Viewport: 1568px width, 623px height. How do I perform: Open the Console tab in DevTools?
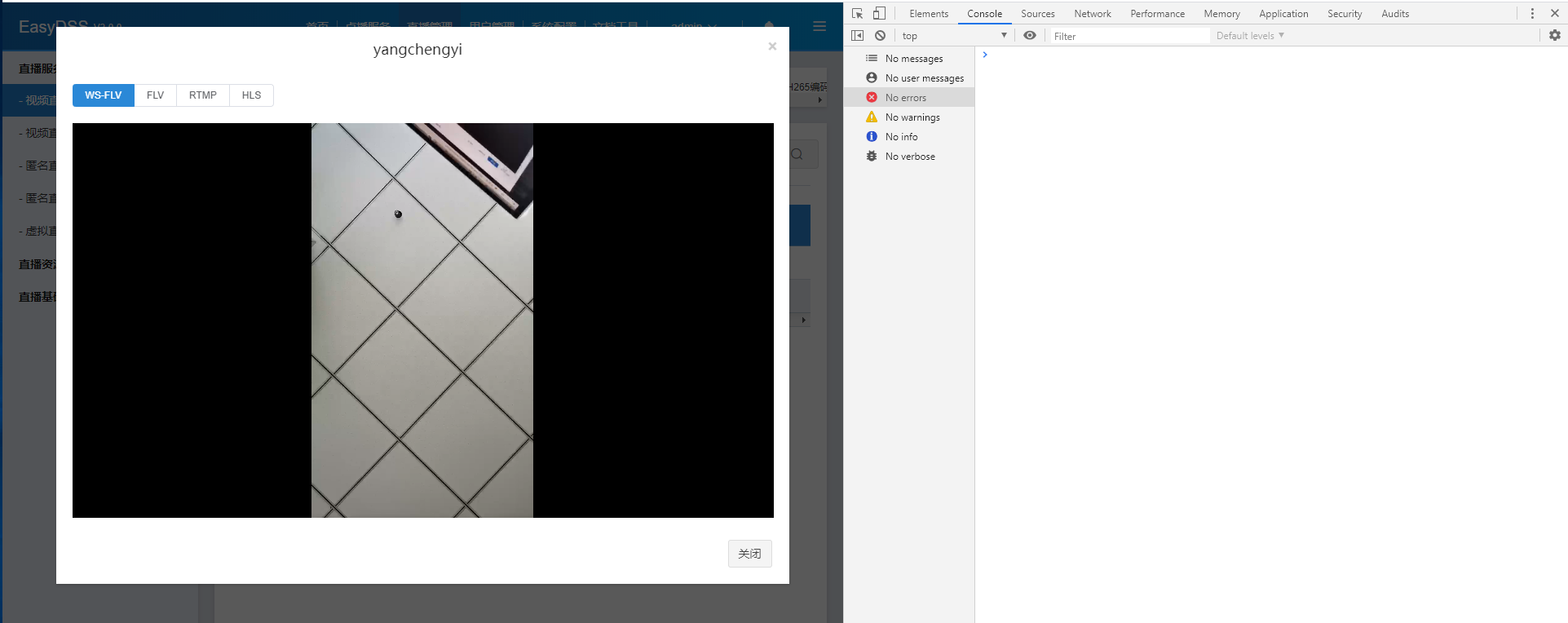tap(984, 14)
